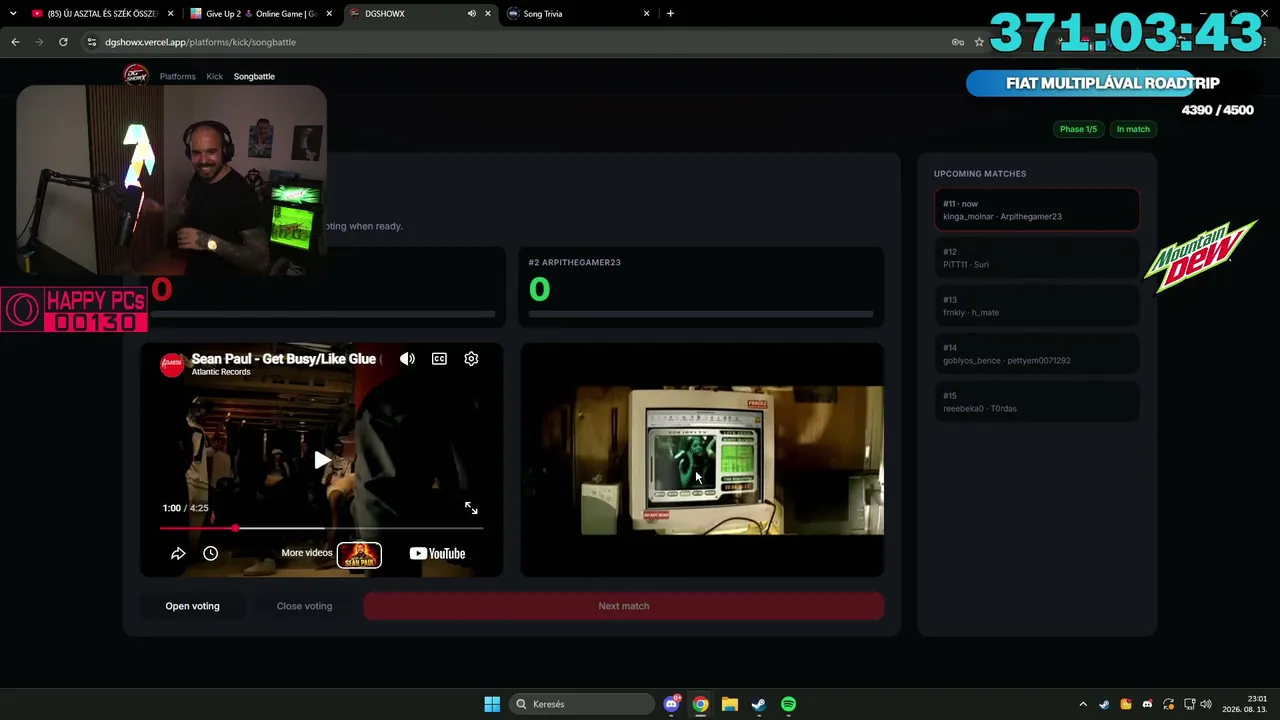The image size is (1280, 720).
Task: Select upcoming match #13 frnkly vs h_mate
Action: pos(1036,306)
